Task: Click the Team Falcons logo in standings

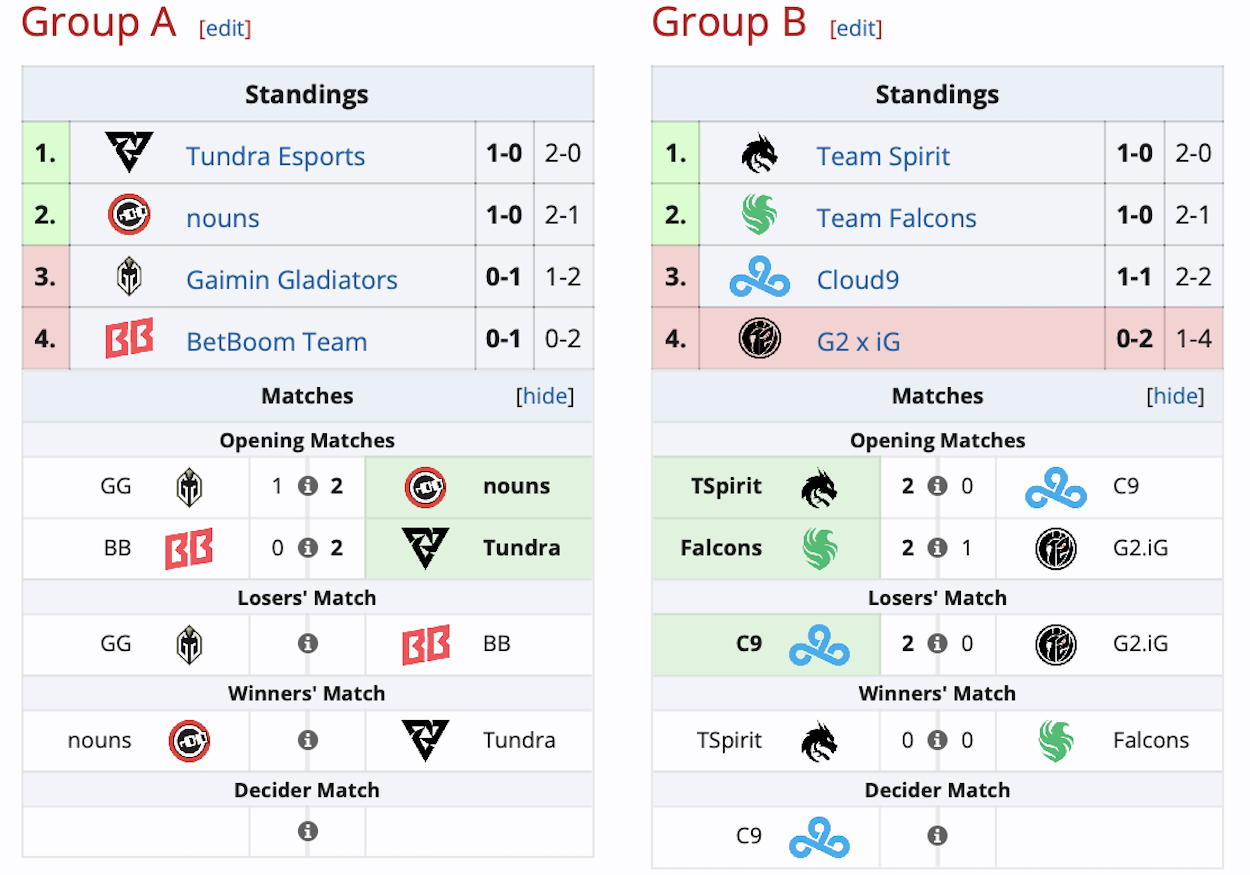Action: point(759,215)
